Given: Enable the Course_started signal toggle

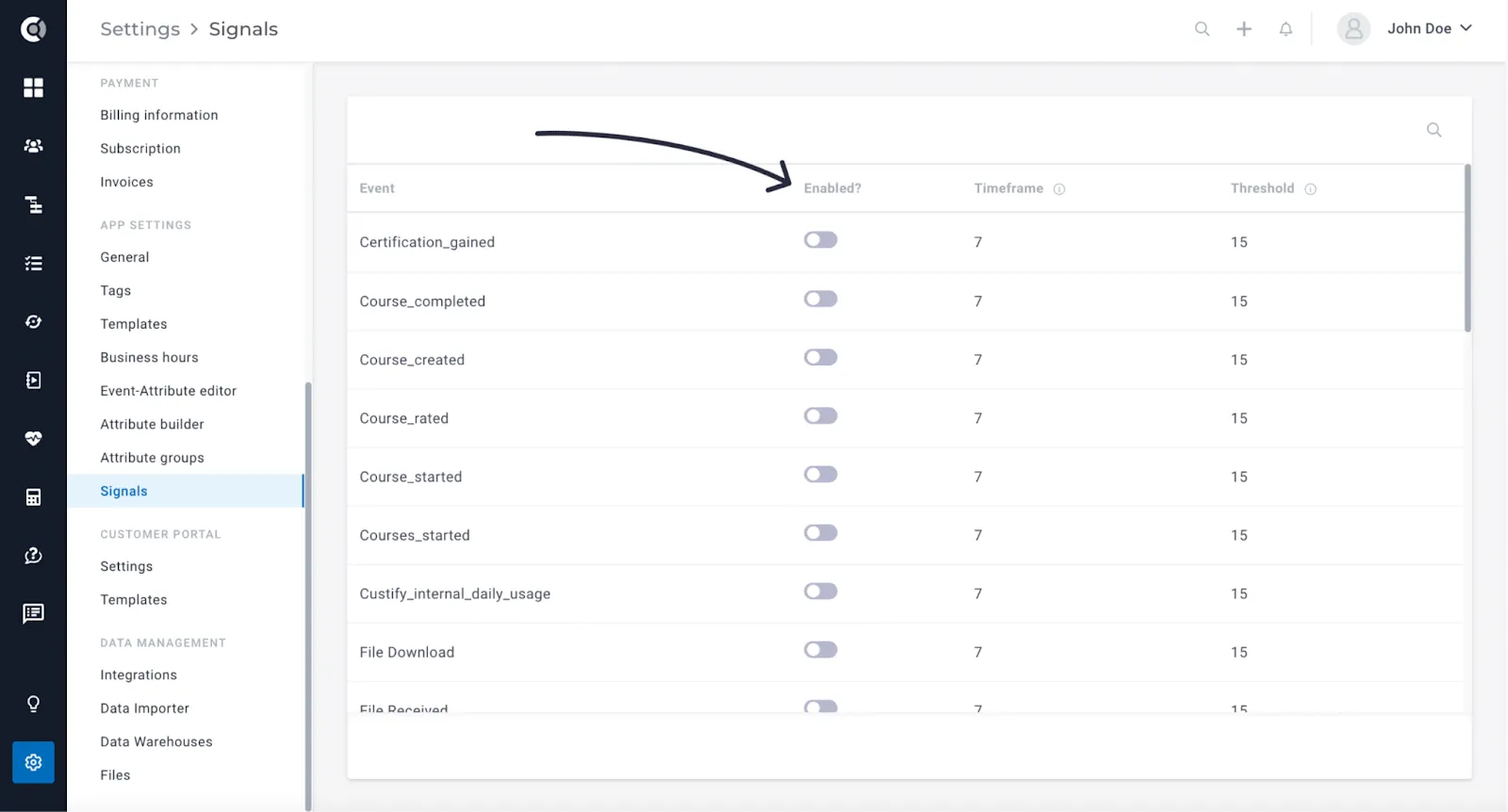Looking at the screenshot, I should point(821,474).
